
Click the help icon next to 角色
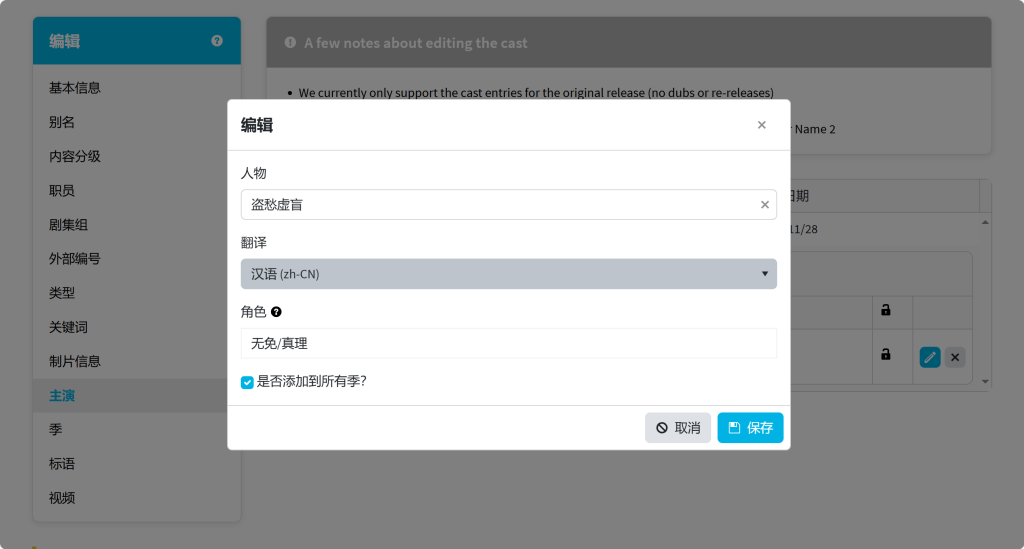pyautogui.click(x=276, y=312)
